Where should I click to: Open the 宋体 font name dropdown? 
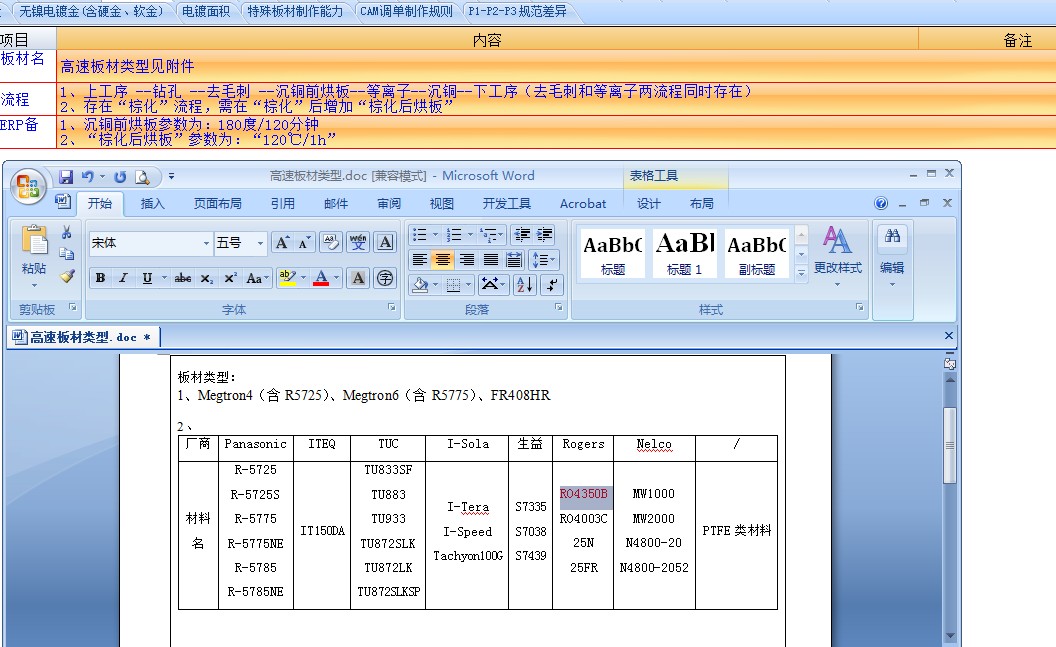coord(206,243)
